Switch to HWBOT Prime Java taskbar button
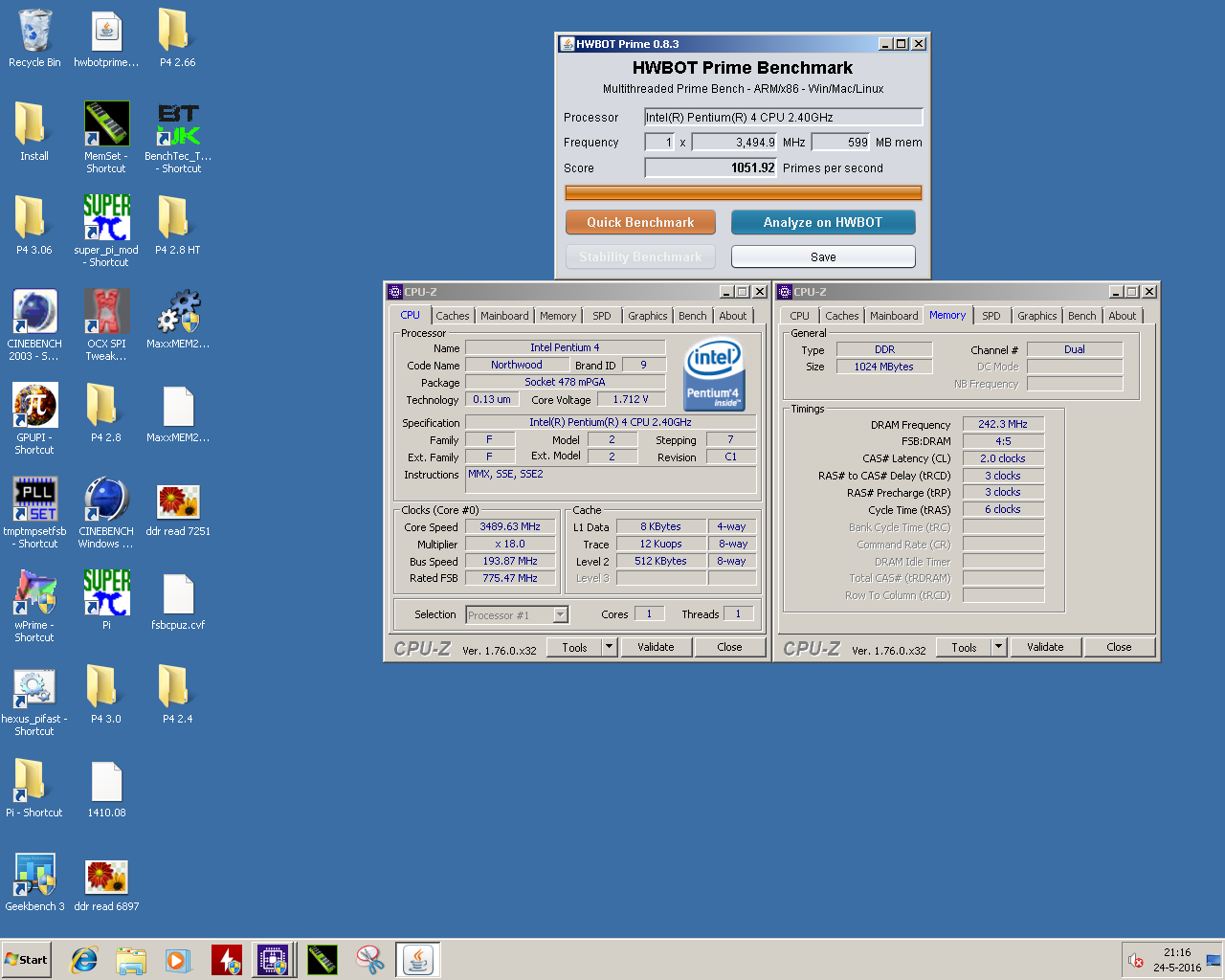The height and width of the screenshot is (980, 1225). pyautogui.click(x=417, y=960)
